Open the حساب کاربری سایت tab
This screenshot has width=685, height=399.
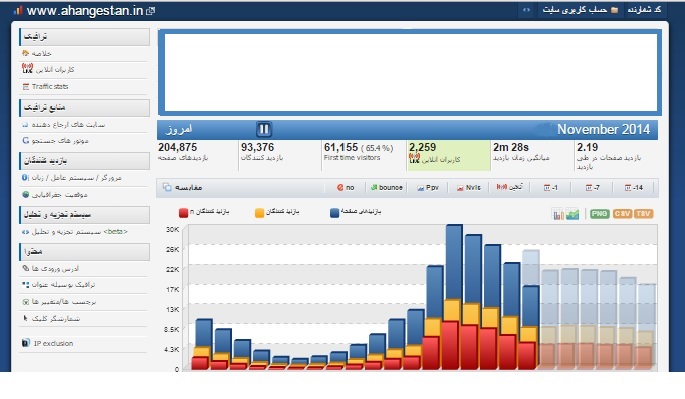tap(580, 10)
